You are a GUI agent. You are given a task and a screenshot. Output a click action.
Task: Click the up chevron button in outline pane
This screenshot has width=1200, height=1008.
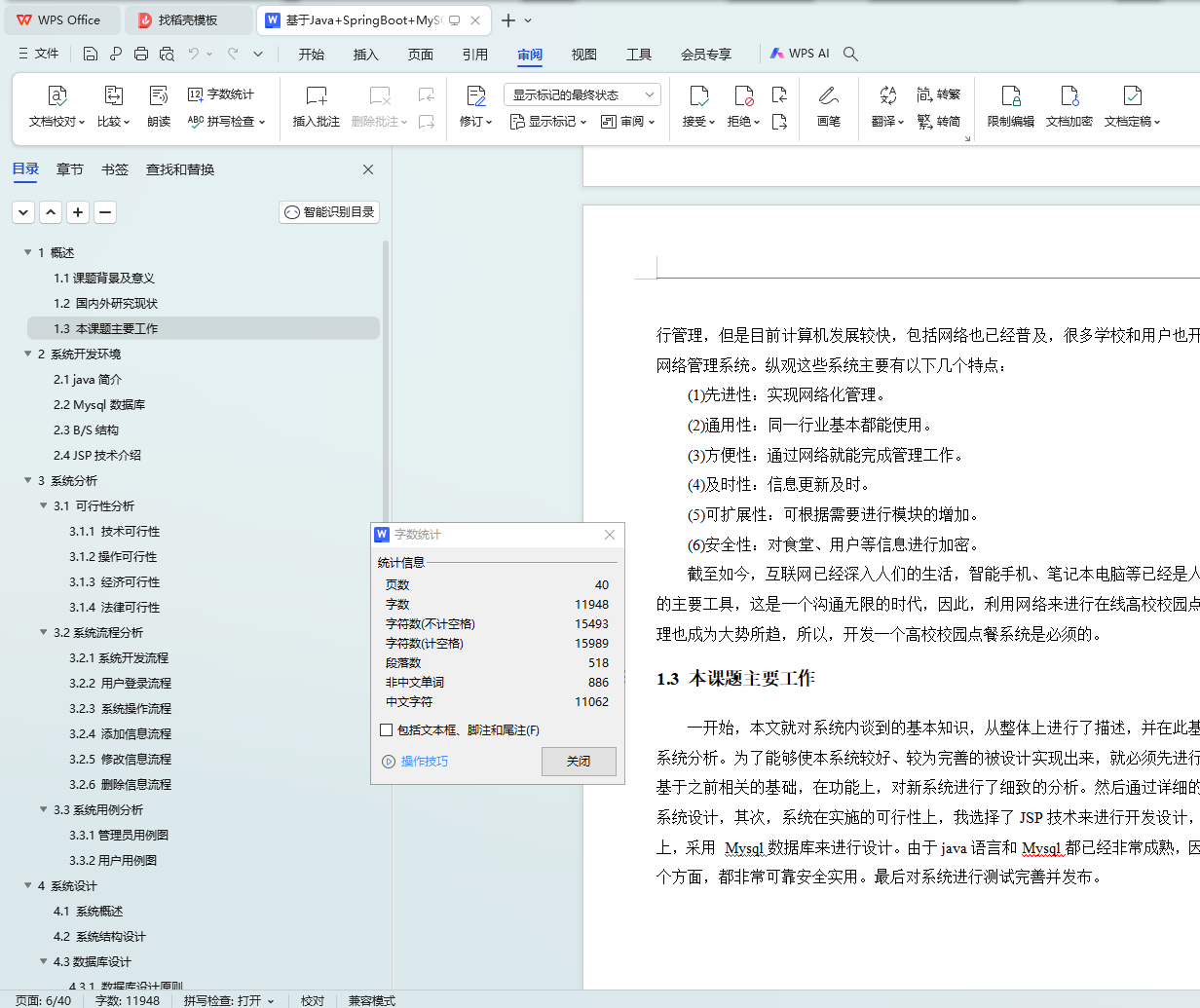[51, 212]
